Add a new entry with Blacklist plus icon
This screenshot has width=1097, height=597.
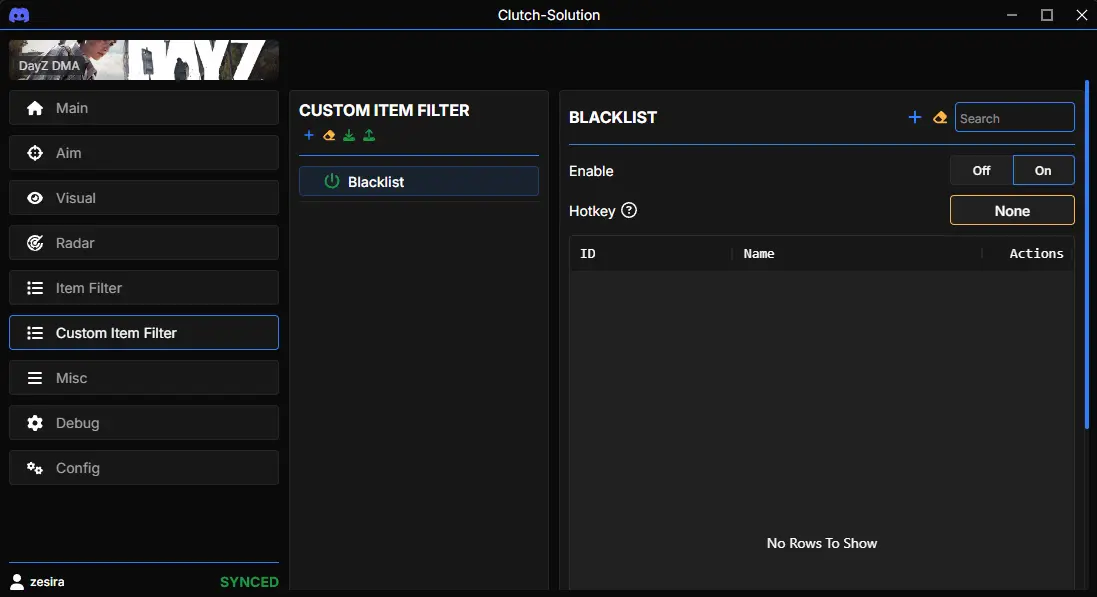point(914,118)
